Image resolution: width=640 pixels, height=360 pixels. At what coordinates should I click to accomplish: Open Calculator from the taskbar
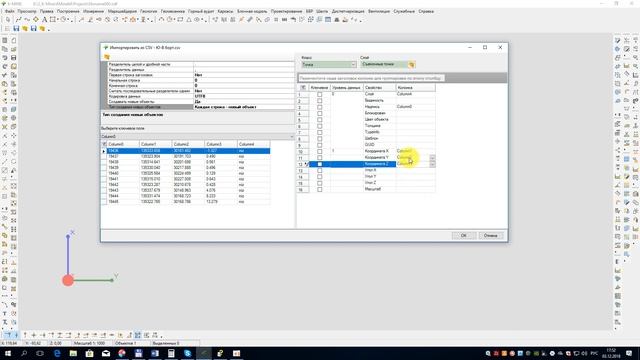tap(171, 353)
